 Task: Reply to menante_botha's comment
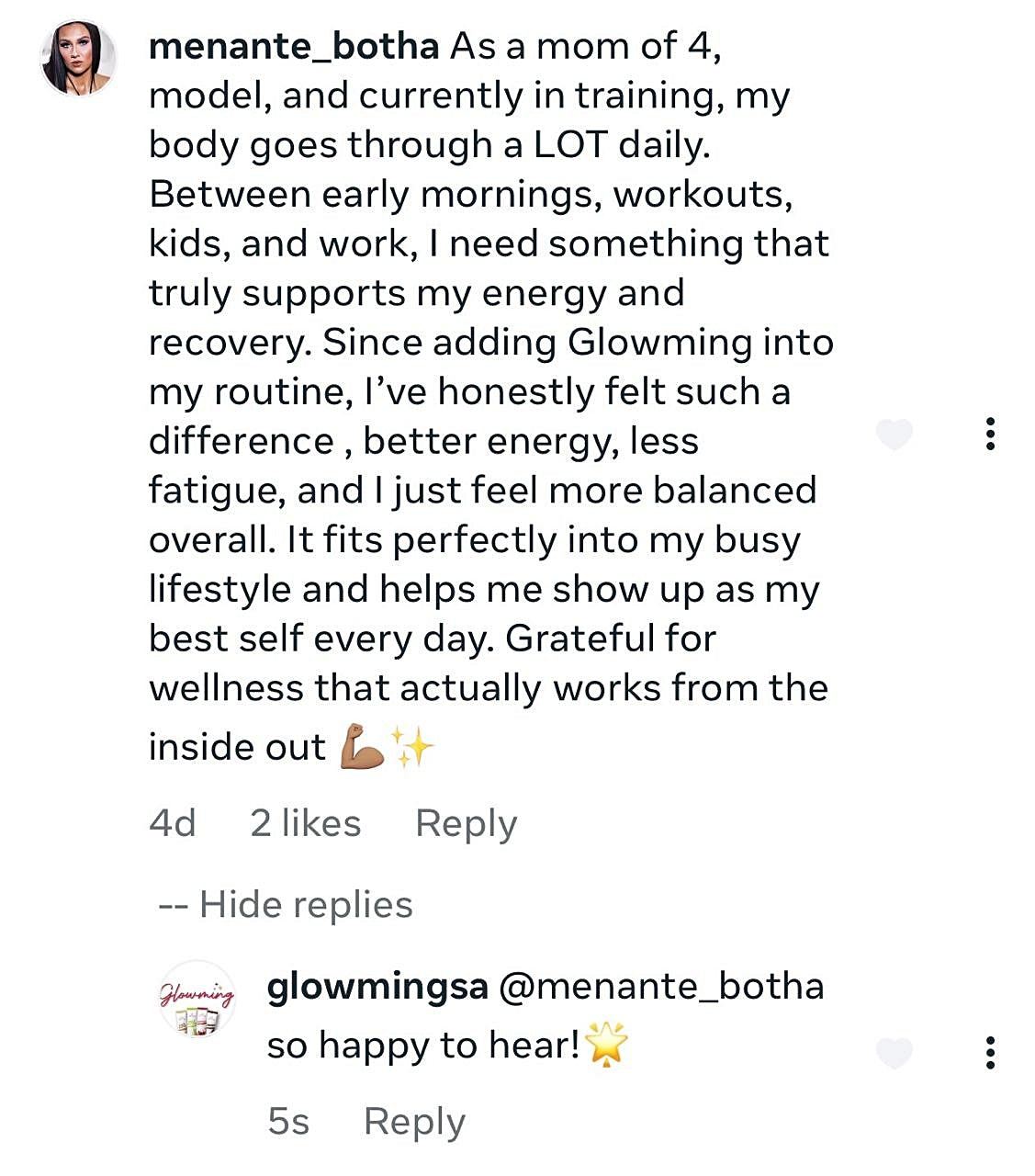click(x=466, y=823)
